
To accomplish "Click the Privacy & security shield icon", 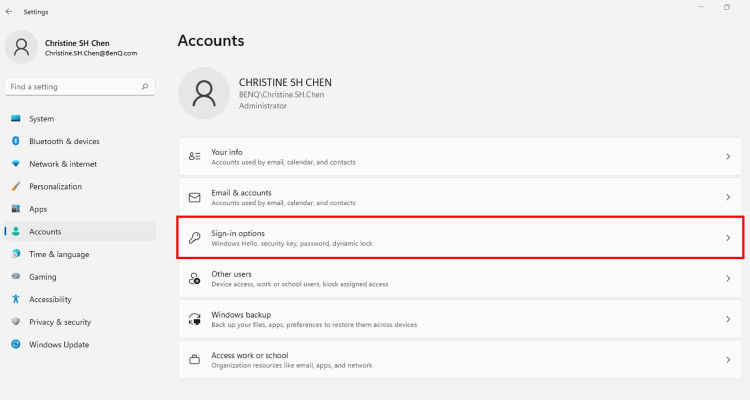I will (16, 322).
